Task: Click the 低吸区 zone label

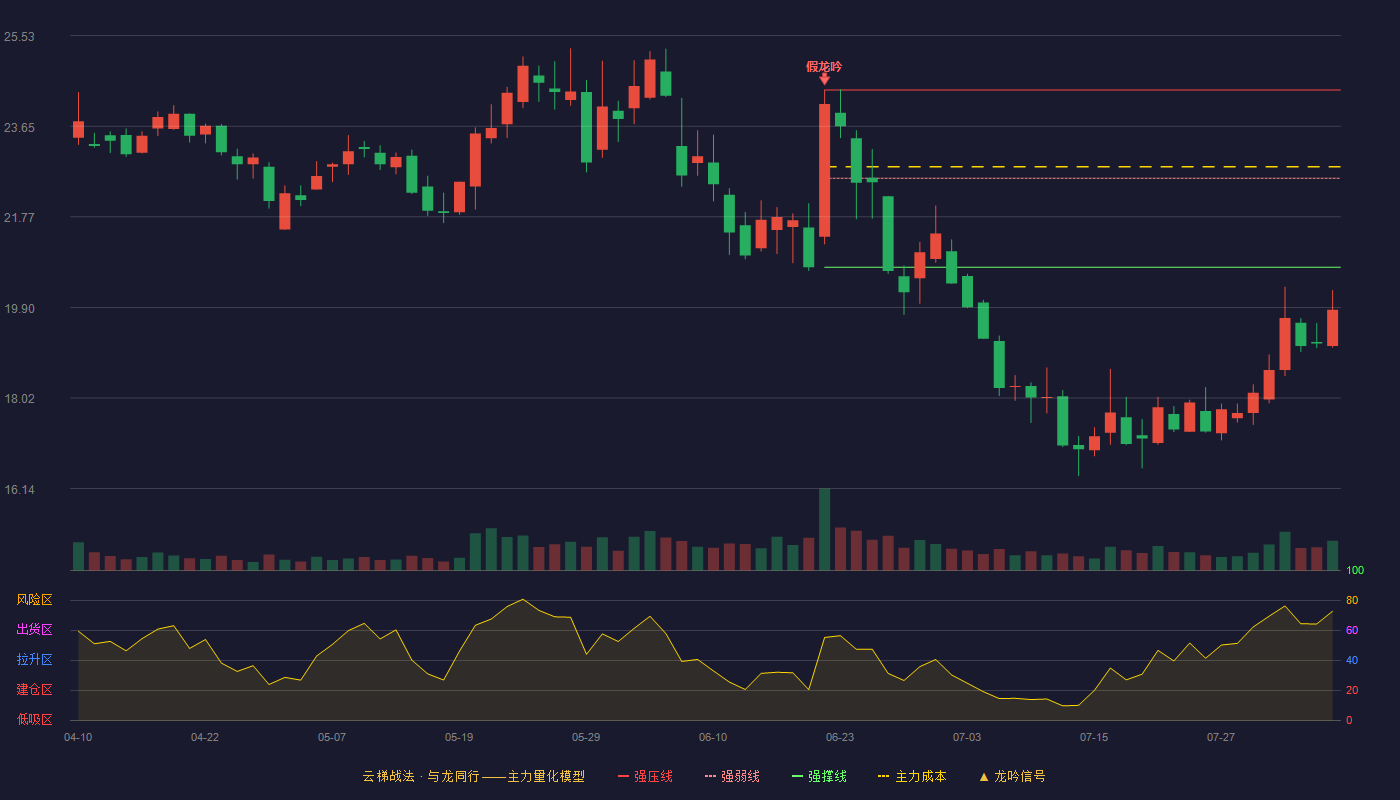Action: (34, 720)
